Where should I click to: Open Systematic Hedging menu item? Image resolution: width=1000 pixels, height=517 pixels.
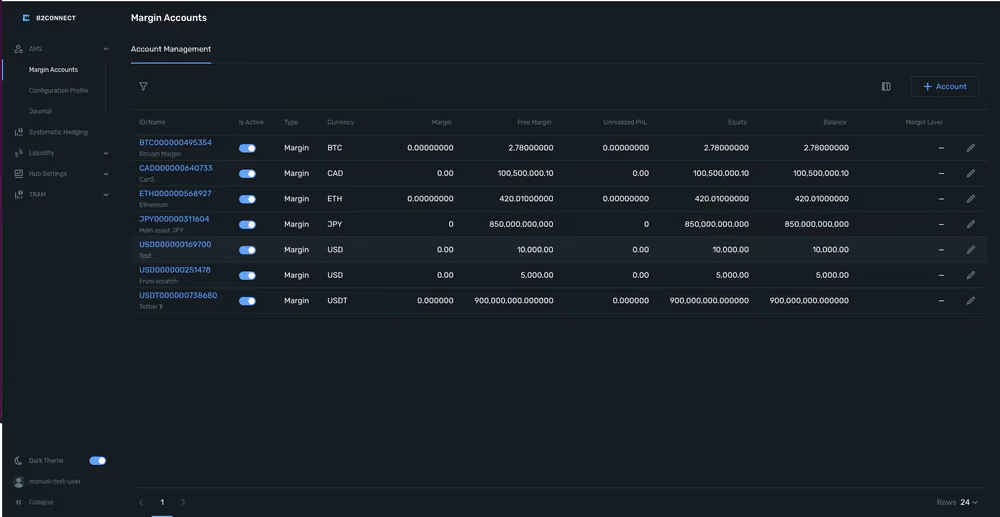[x=58, y=132]
